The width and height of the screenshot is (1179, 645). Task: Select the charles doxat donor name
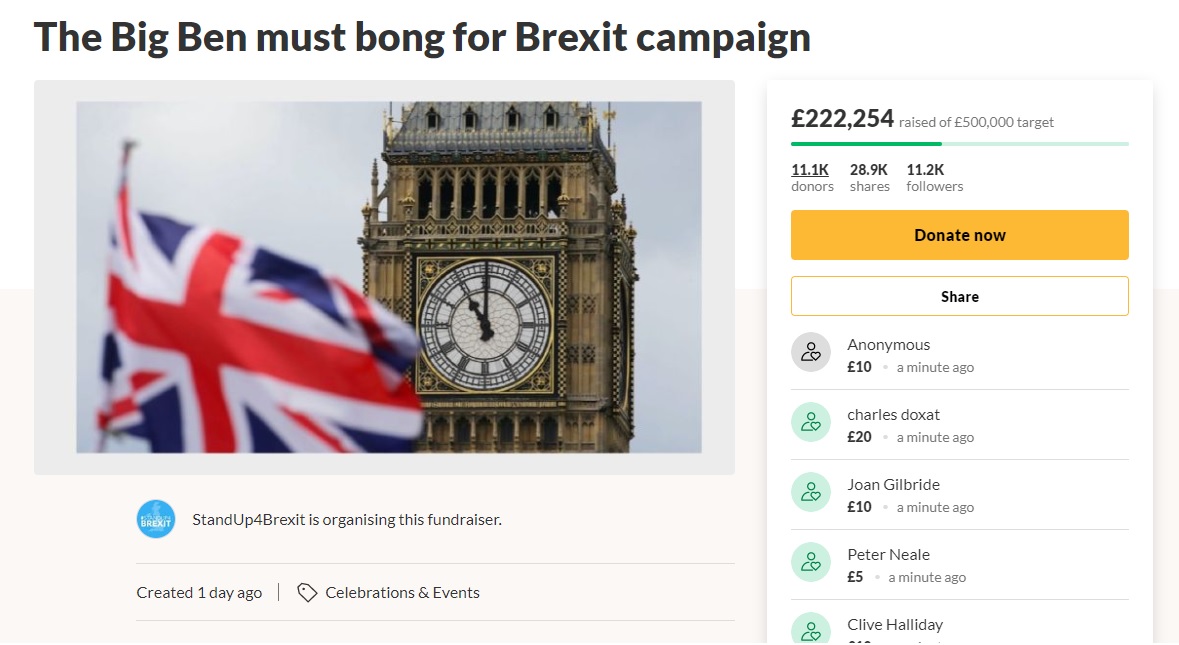[x=893, y=415]
